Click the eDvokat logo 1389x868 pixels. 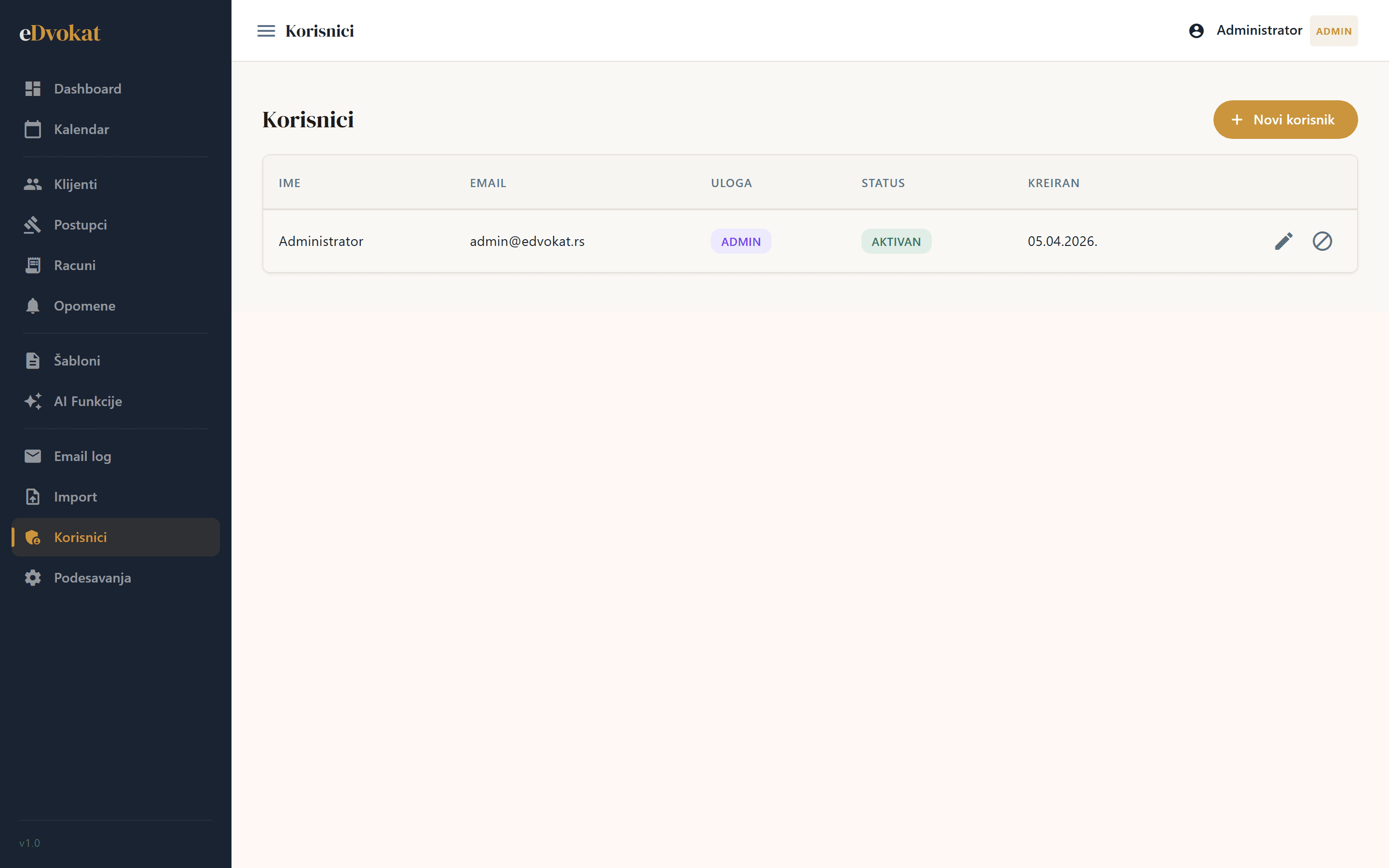point(60,33)
